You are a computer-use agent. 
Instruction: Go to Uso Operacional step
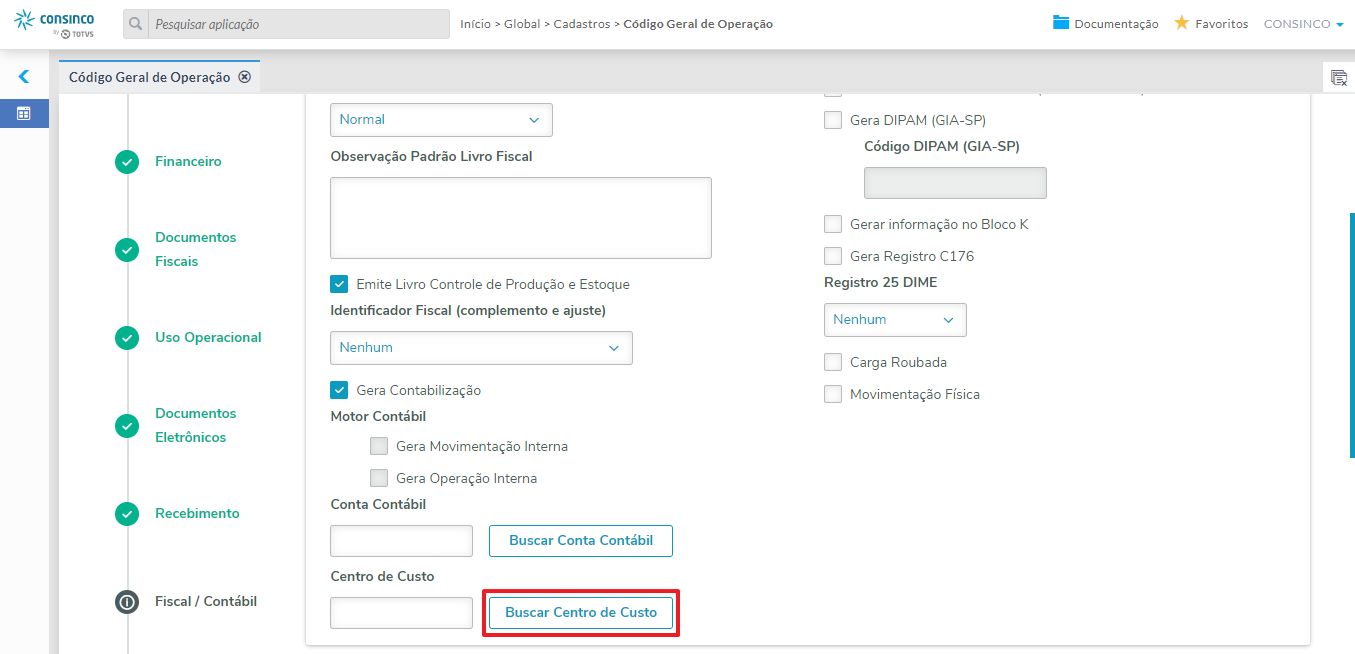pos(208,337)
